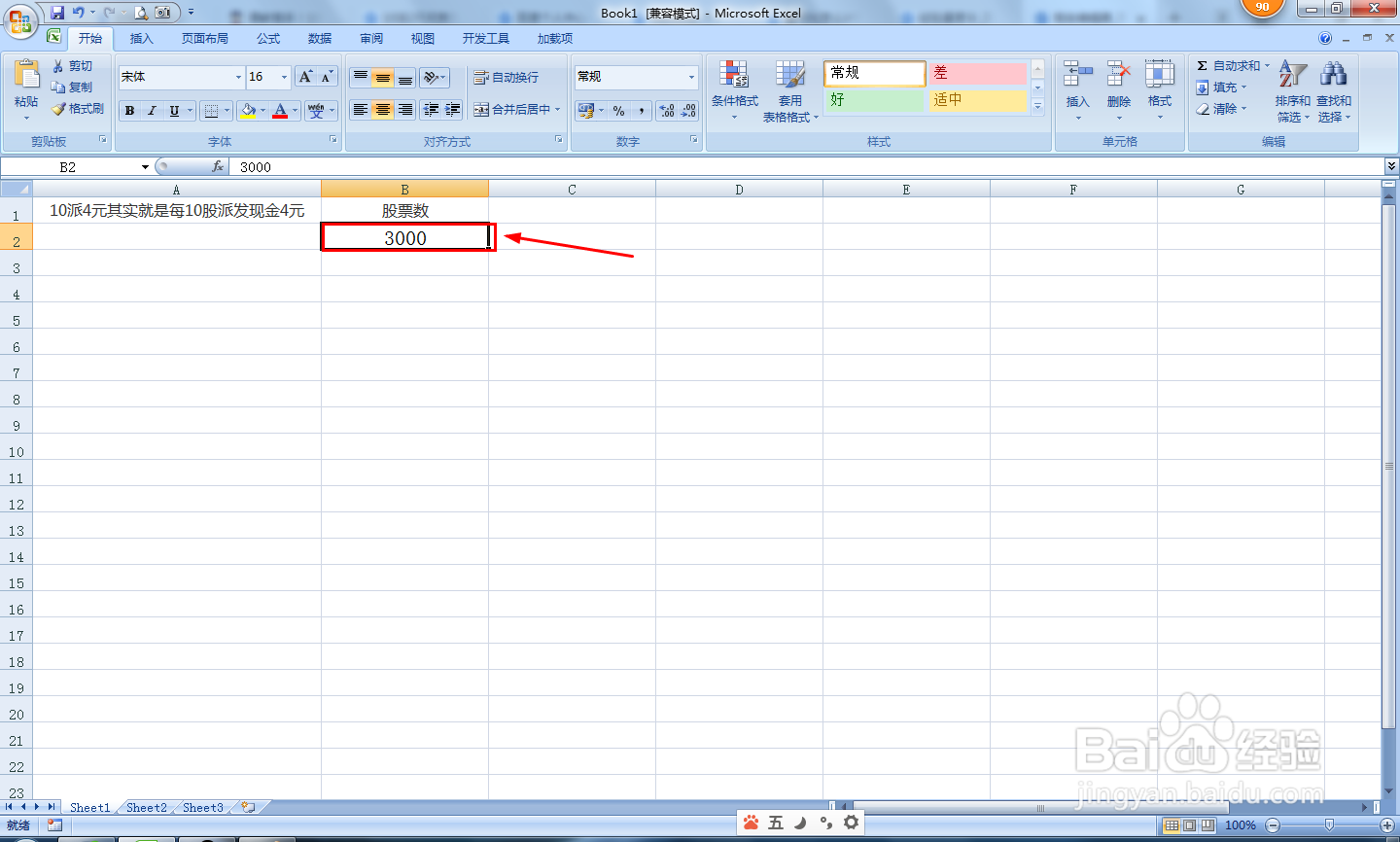Select the 适中 (Neutral) cell style
1400x842 pixels.
point(976,100)
